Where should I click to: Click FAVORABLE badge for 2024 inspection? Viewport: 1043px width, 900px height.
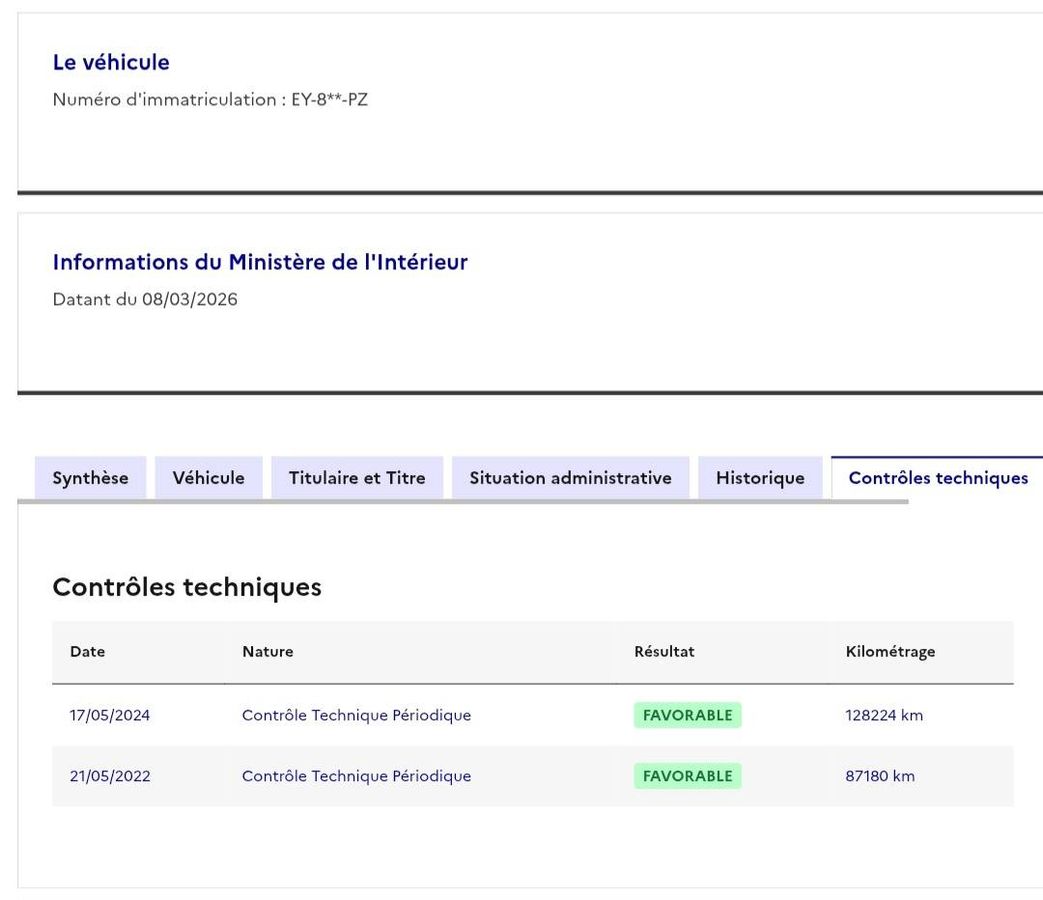click(x=687, y=715)
